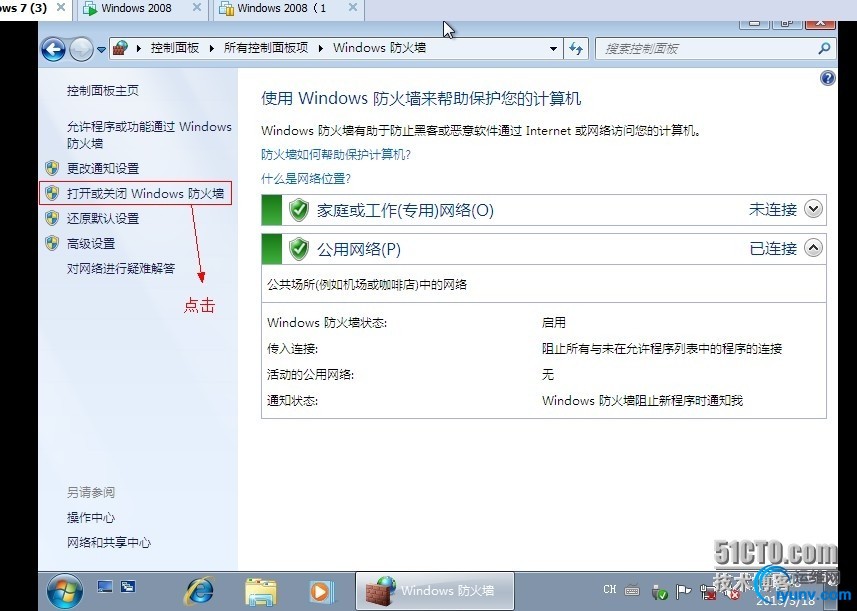Open 更改通知设置 link
Image resolution: width=857 pixels, height=611 pixels.
coord(103,168)
